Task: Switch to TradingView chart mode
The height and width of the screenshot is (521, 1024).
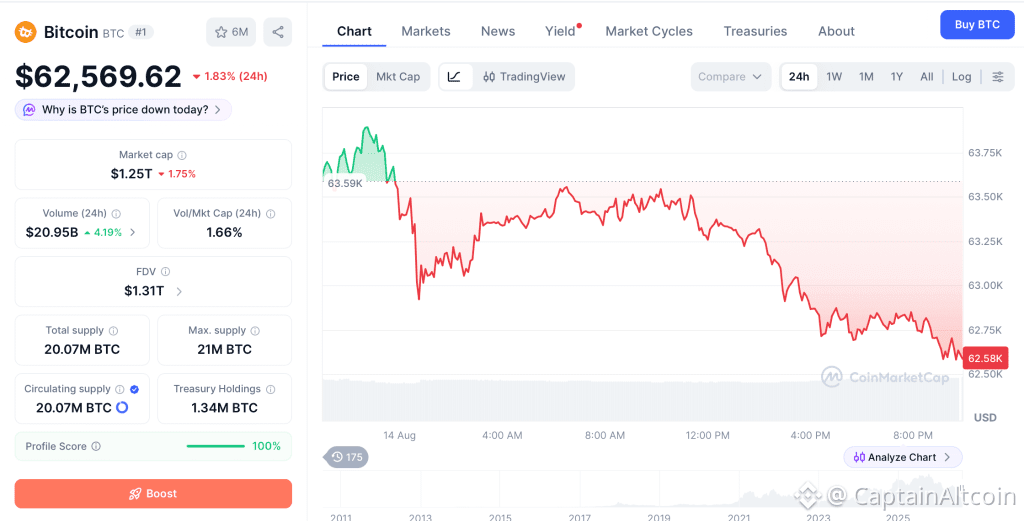Action: (524, 77)
